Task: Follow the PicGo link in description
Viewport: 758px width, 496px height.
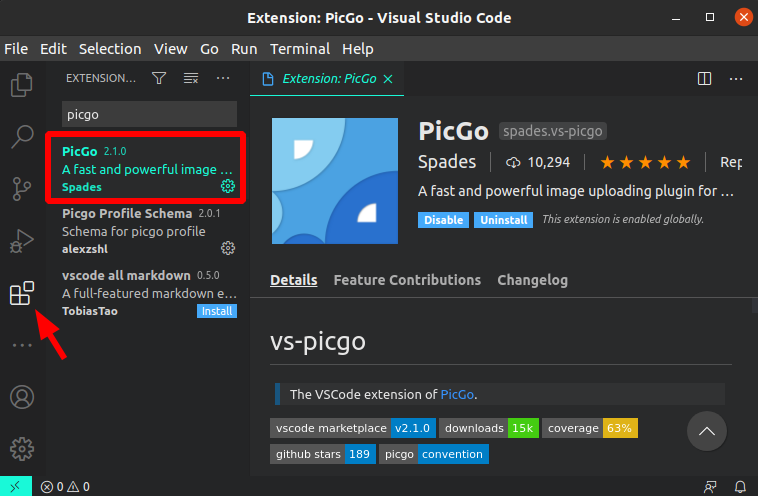Action: click(457, 394)
